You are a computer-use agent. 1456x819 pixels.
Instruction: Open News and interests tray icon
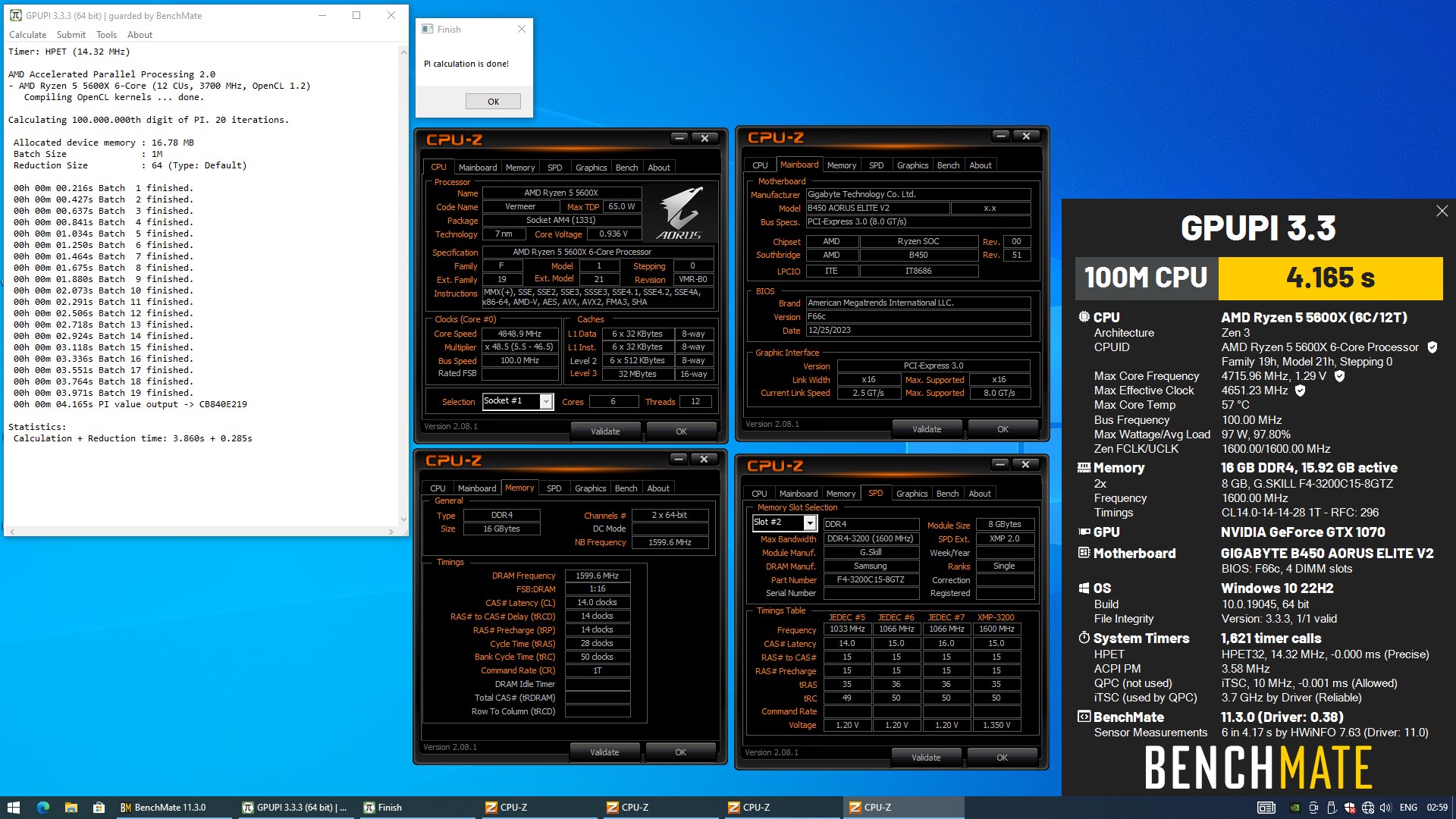click(1266, 808)
